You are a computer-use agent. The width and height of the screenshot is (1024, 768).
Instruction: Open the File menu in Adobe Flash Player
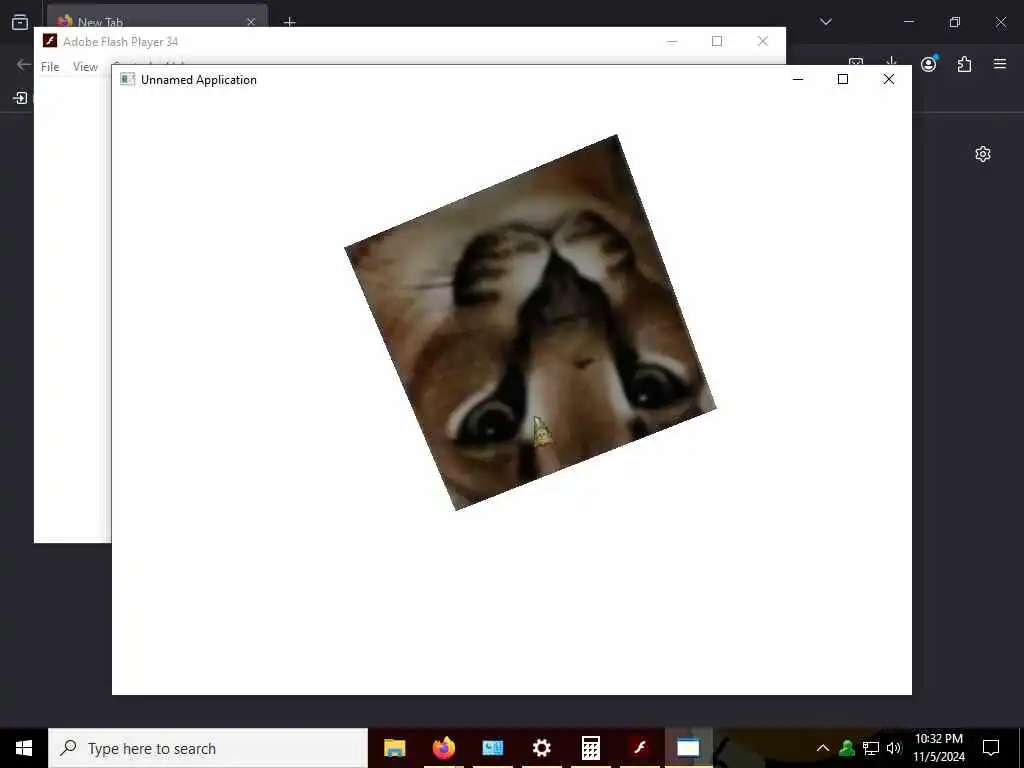click(x=50, y=67)
